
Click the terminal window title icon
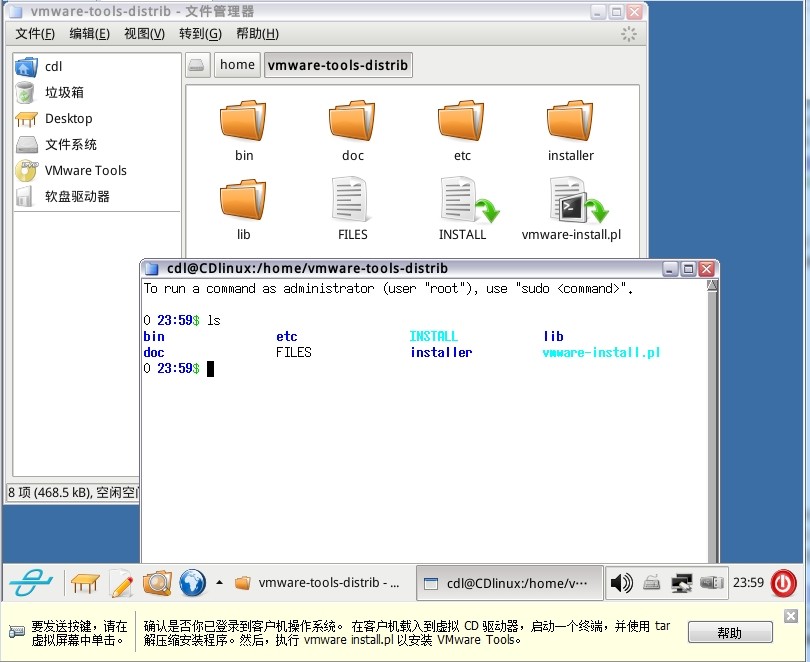151,269
